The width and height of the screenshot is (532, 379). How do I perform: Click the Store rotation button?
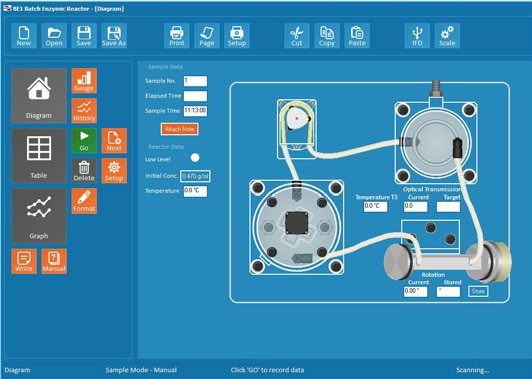click(x=478, y=291)
